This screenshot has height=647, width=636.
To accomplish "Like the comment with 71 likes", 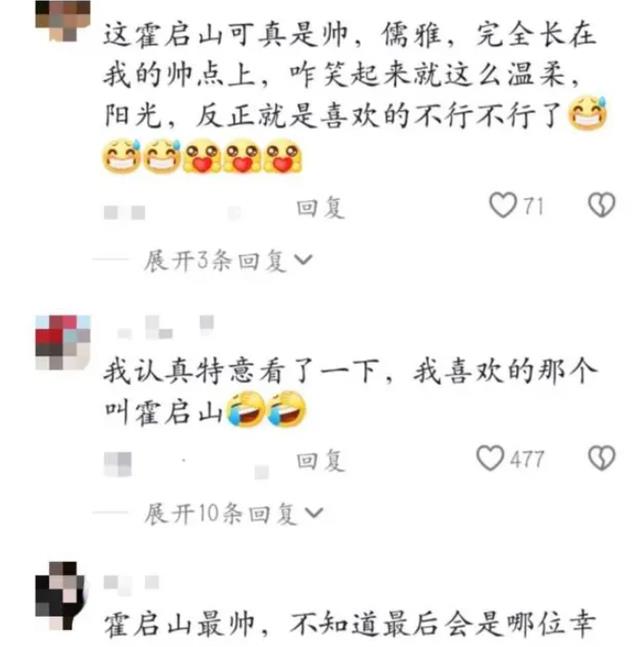I will tap(503, 205).
